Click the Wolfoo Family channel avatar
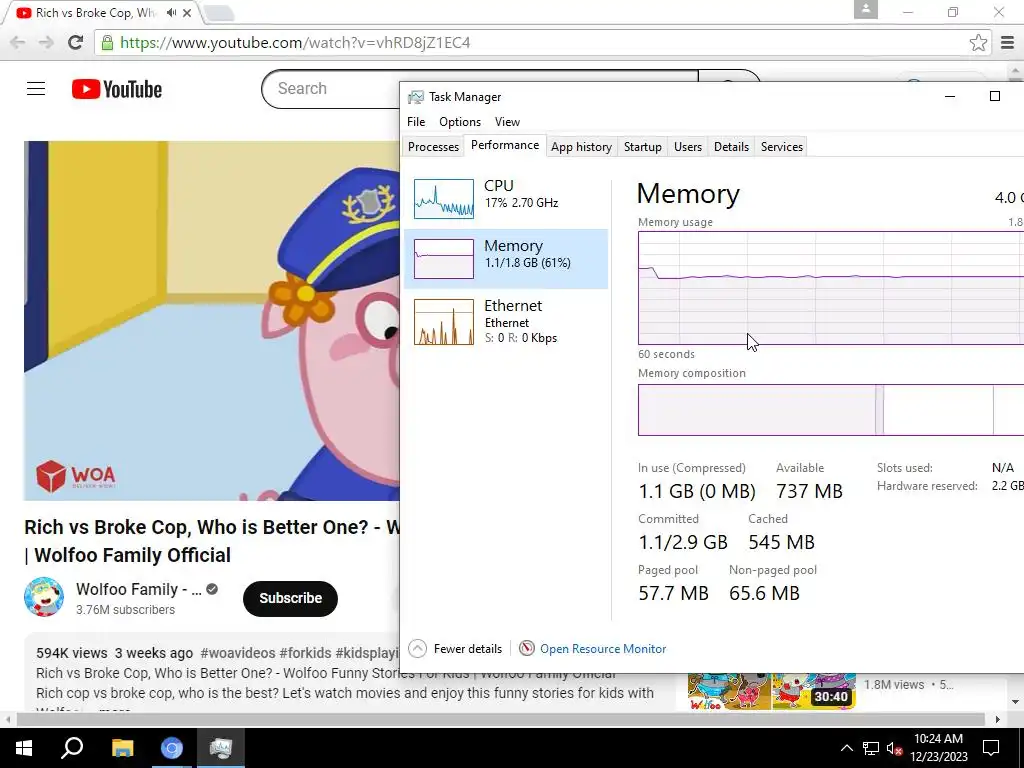The width and height of the screenshot is (1024, 768). point(44,597)
